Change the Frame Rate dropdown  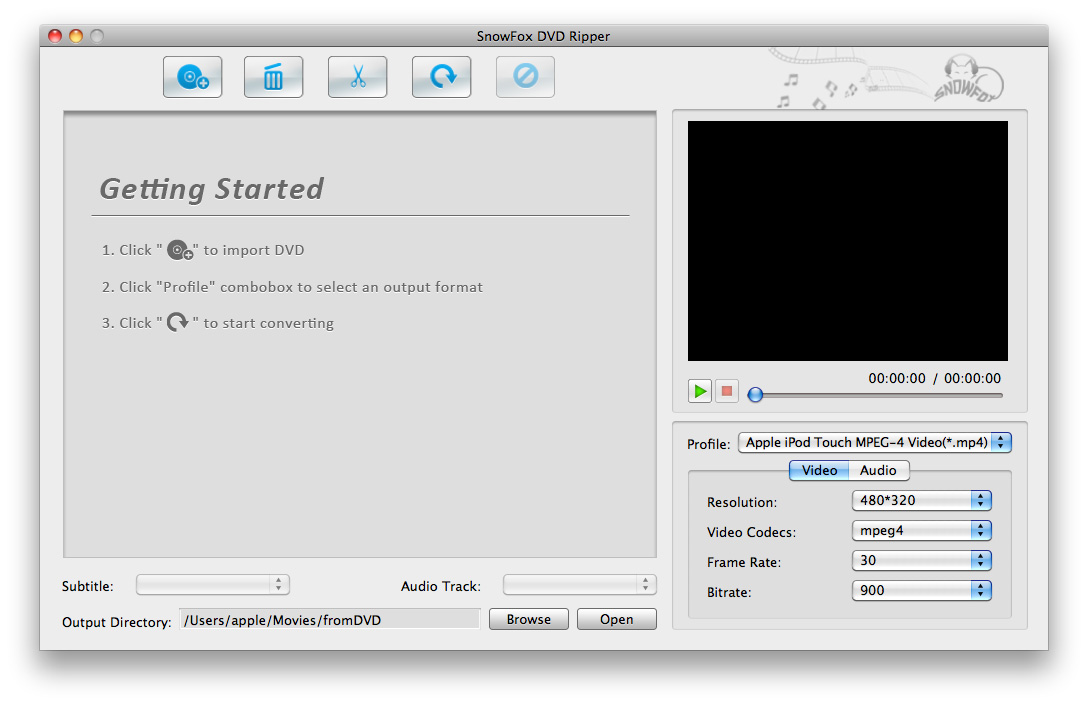coord(921,561)
